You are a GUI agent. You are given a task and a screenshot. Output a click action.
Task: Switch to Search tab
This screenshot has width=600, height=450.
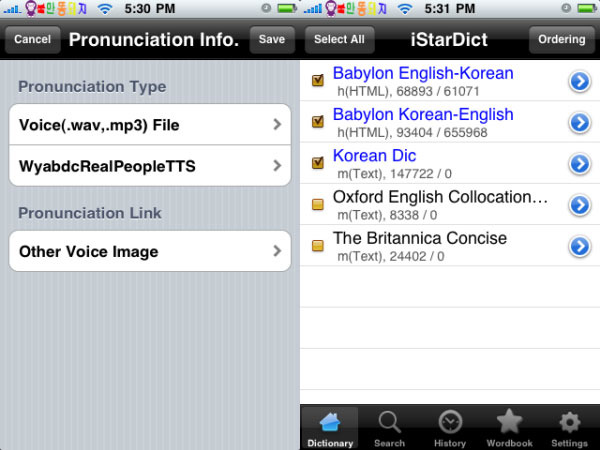(390, 428)
